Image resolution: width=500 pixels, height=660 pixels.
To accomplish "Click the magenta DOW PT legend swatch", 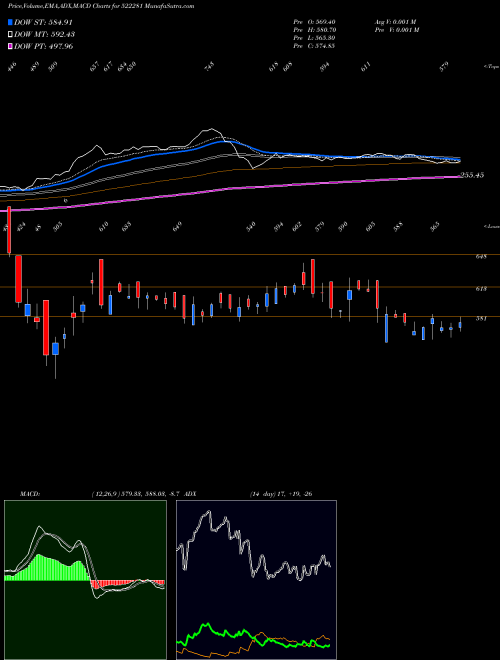I will coord(11,46).
